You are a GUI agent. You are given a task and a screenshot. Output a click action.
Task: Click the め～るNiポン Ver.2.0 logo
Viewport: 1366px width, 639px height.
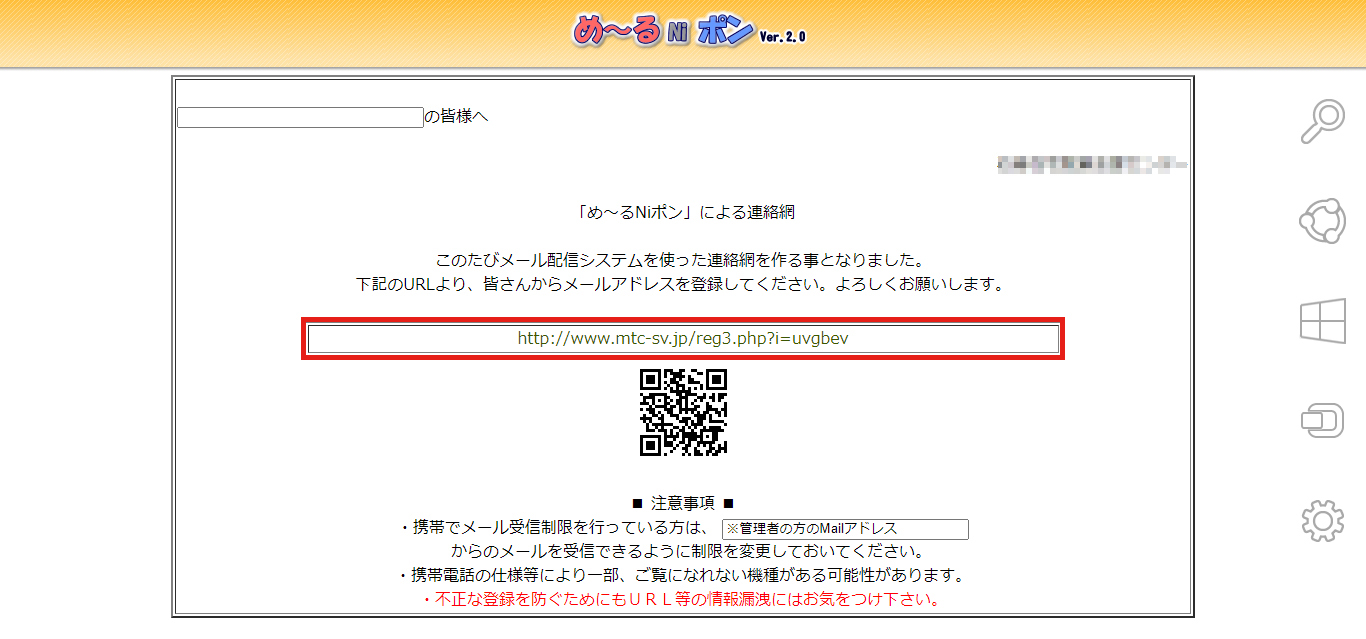click(x=688, y=32)
